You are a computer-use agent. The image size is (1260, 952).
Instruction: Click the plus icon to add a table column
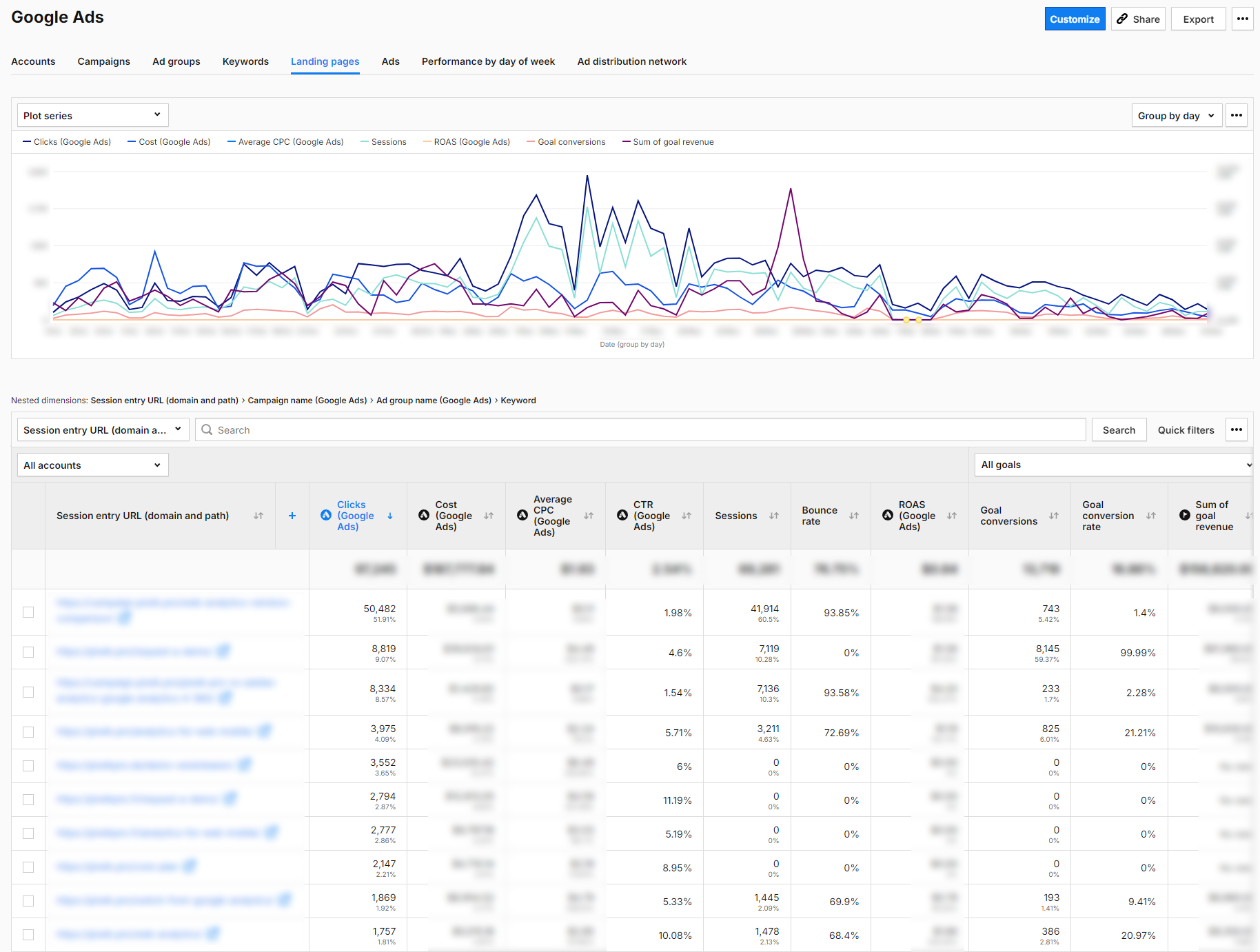coord(292,515)
